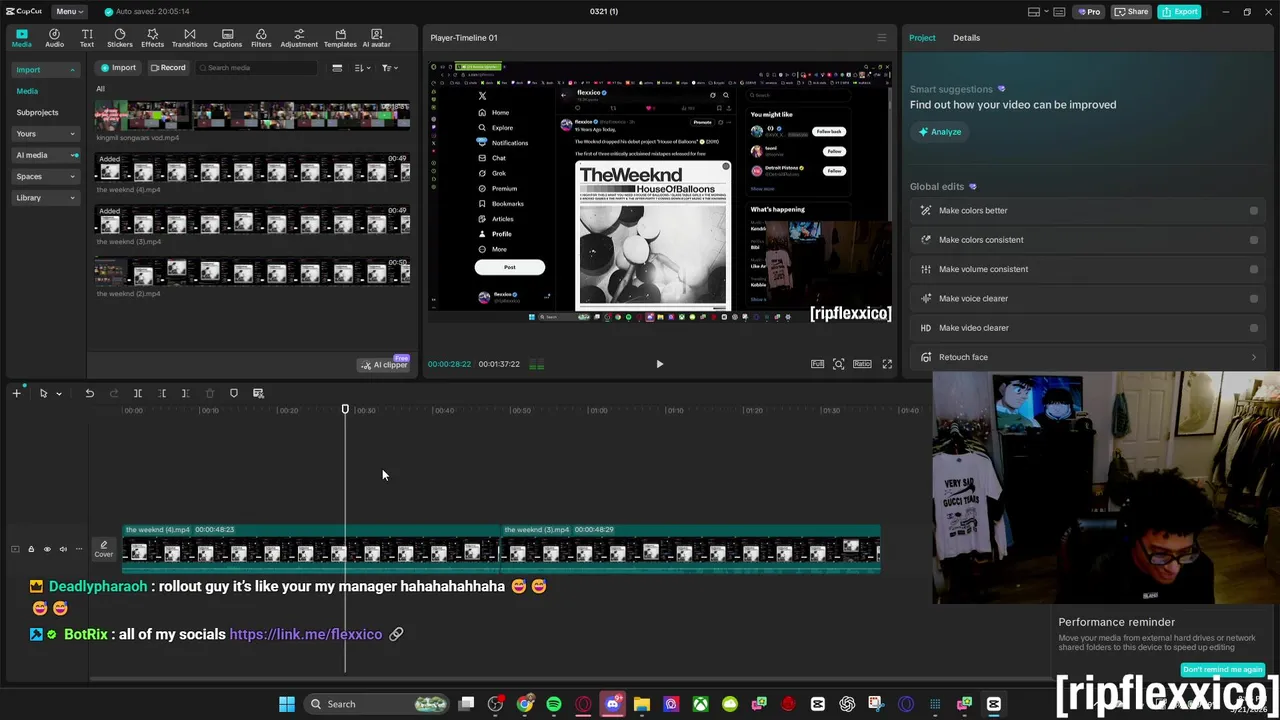This screenshot has height=720, width=1280.
Task: Click the Full quality button in the player
Action: point(817,364)
